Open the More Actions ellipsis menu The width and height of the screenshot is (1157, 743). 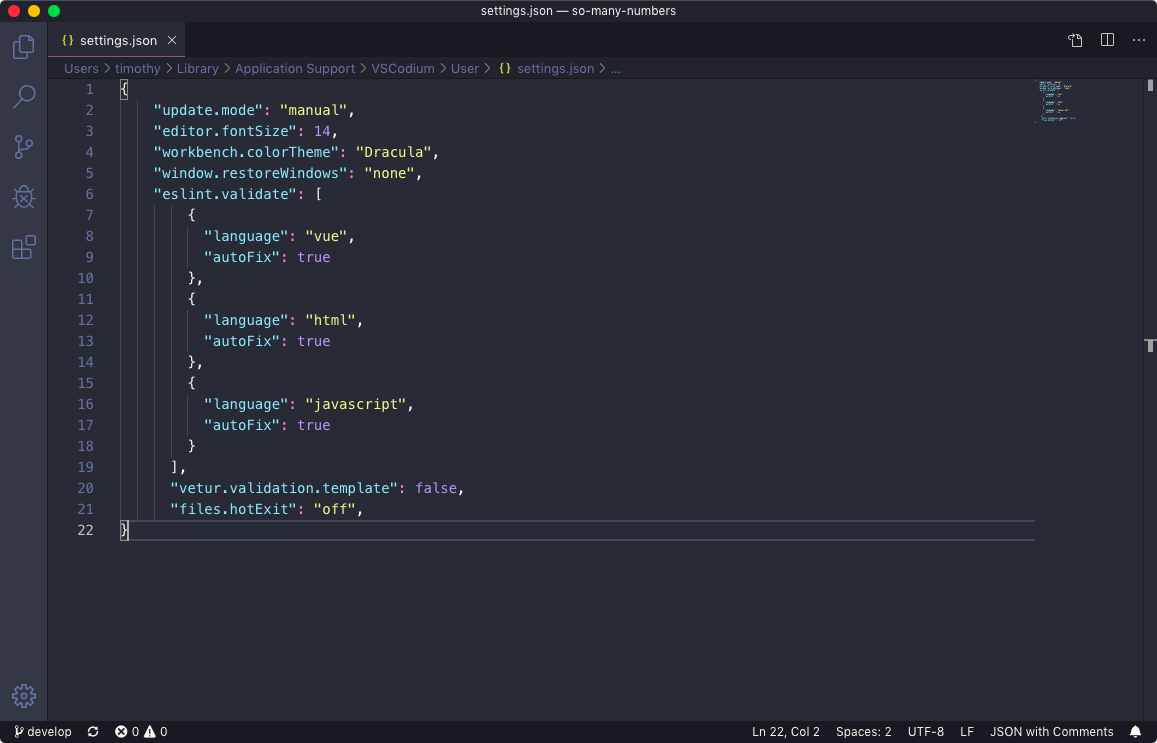1138,40
